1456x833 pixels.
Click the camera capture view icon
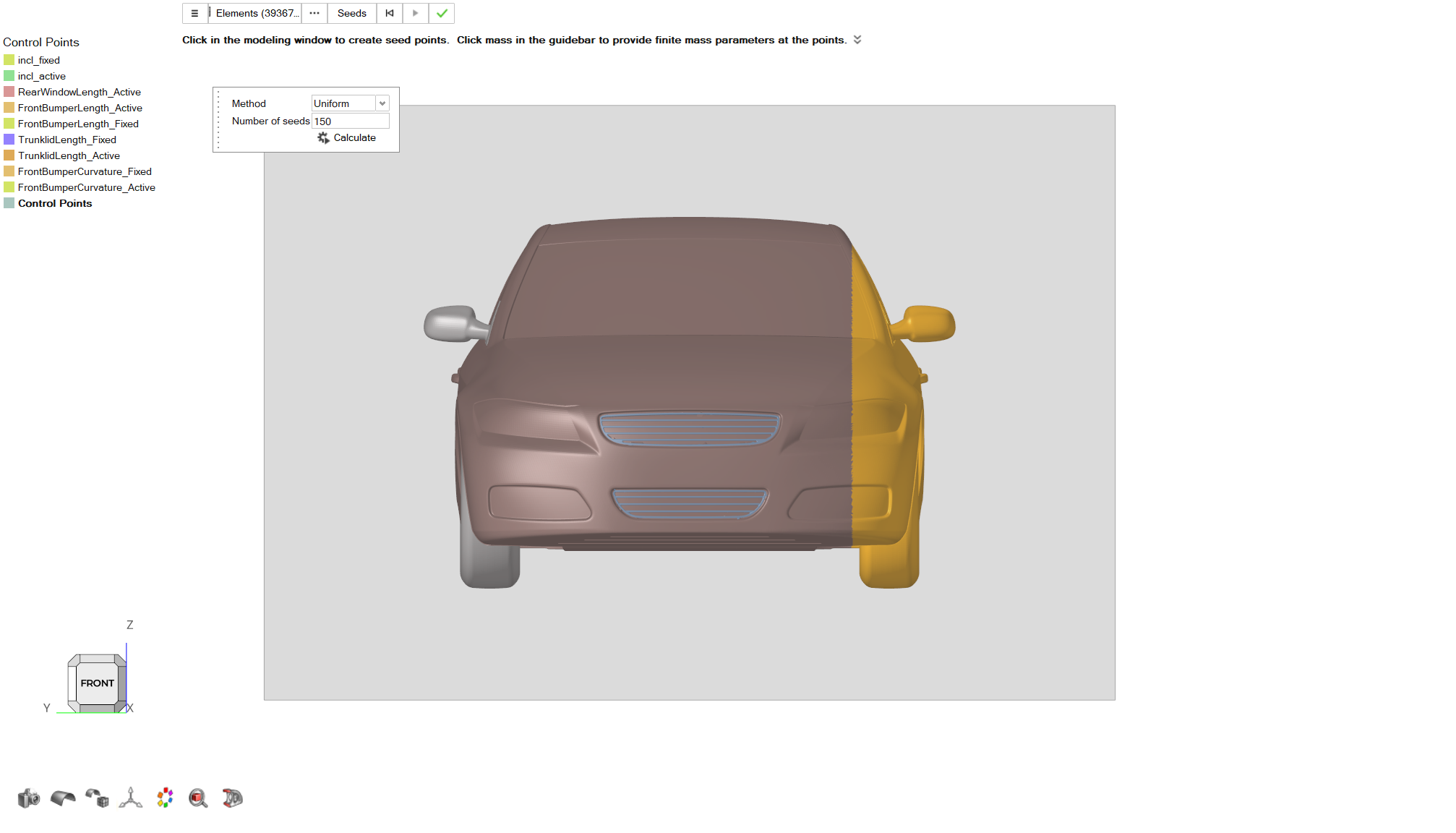pyautogui.click(x=29, y=798)
